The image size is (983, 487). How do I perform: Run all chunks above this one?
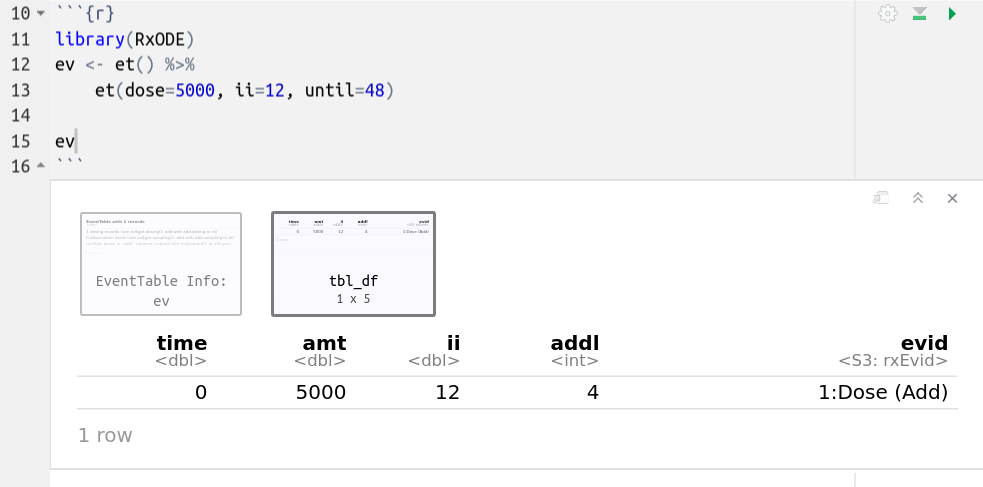pyautogui.click(x=920, y=14)
